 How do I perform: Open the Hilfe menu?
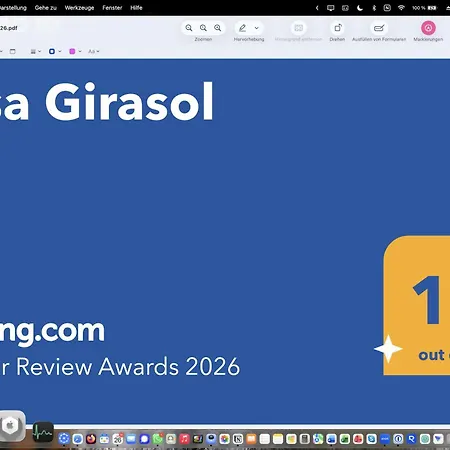tap(136, 8)
